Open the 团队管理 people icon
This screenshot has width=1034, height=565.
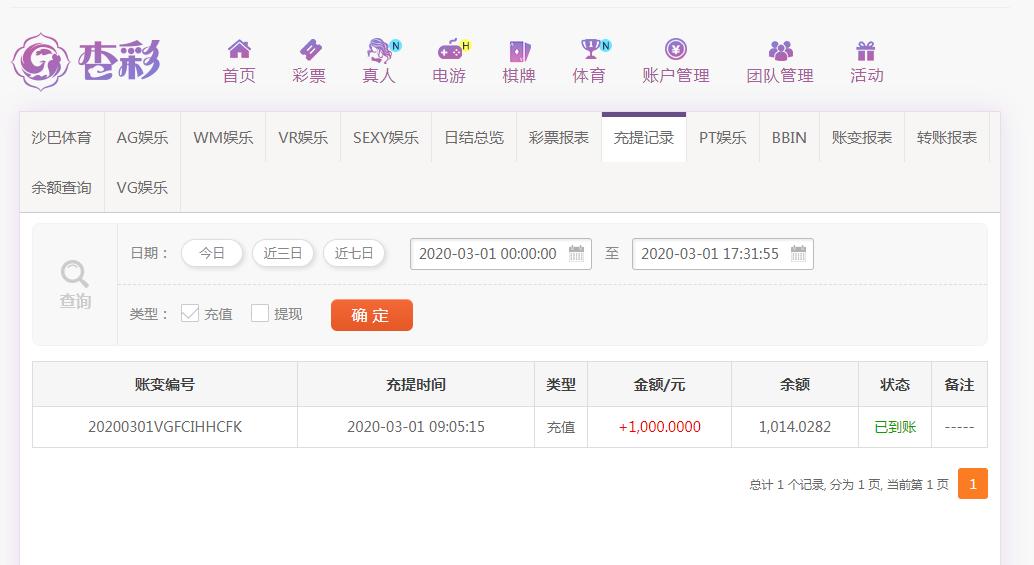click(x=781, y=50)
